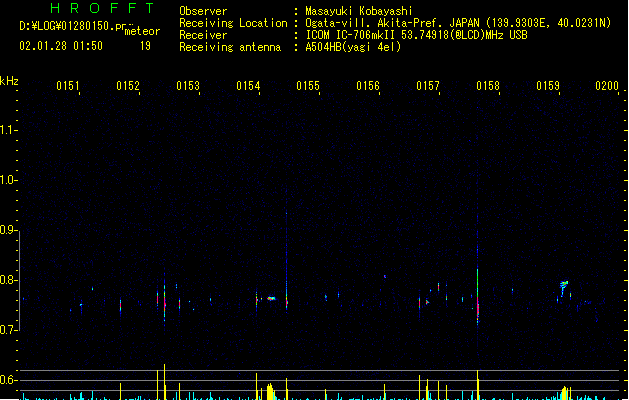Click the date stamp 02.01.28 01:50
This screenshot has width=629, height=400.
[61, 46]
